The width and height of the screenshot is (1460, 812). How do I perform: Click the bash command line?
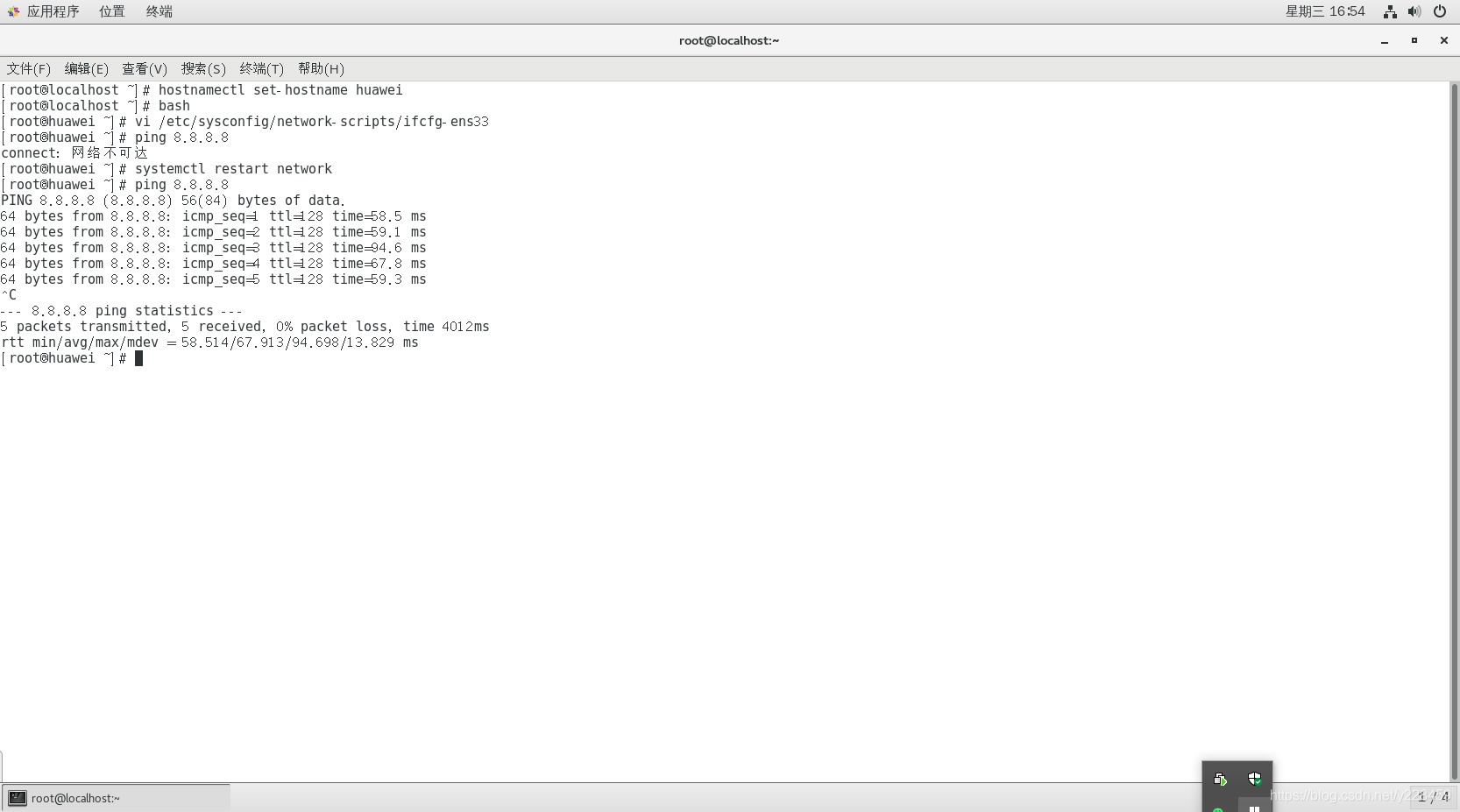(x=96, y=106)
